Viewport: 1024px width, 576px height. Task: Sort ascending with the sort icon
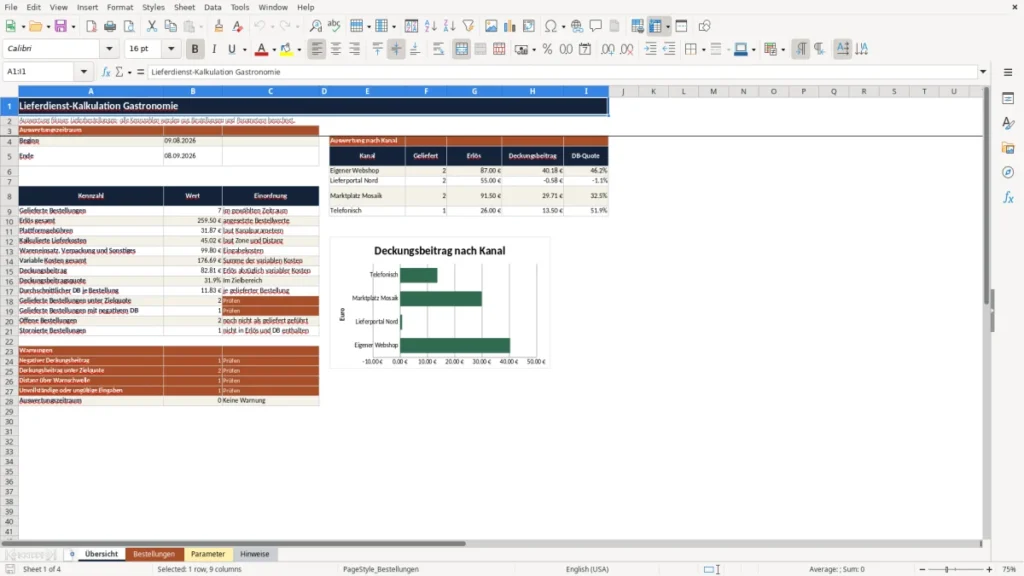[430, 26]
